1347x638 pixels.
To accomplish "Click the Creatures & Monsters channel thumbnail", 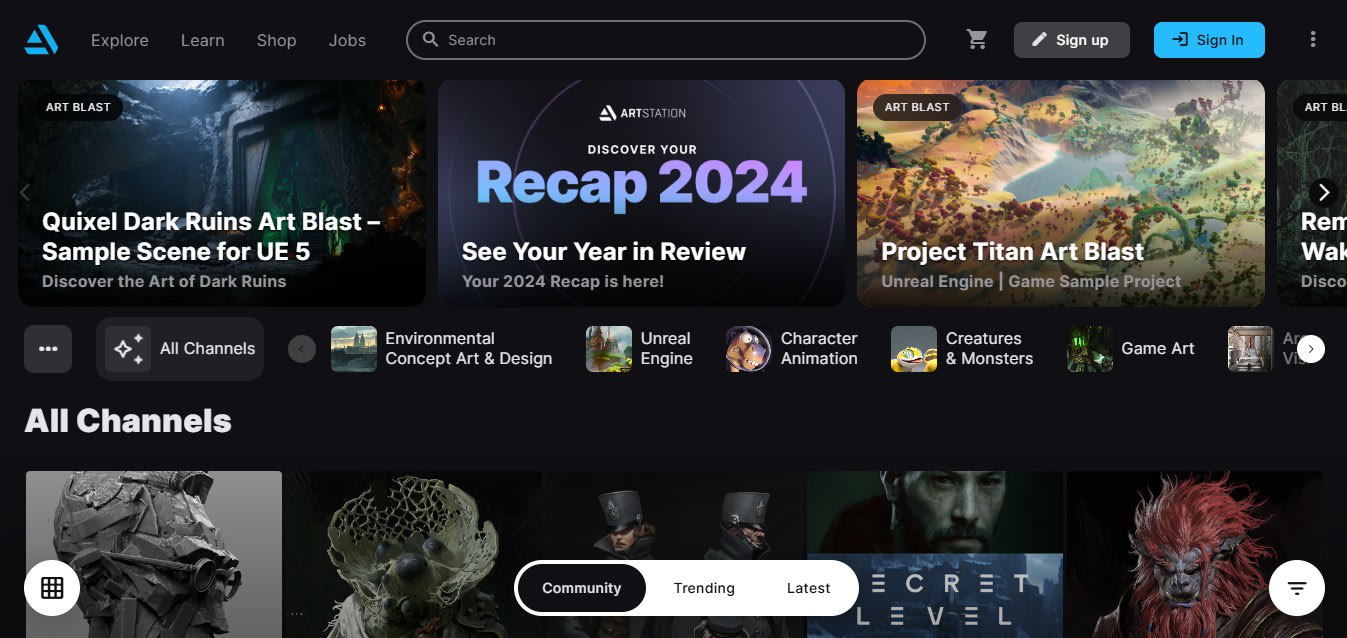I will click(914, 349).
